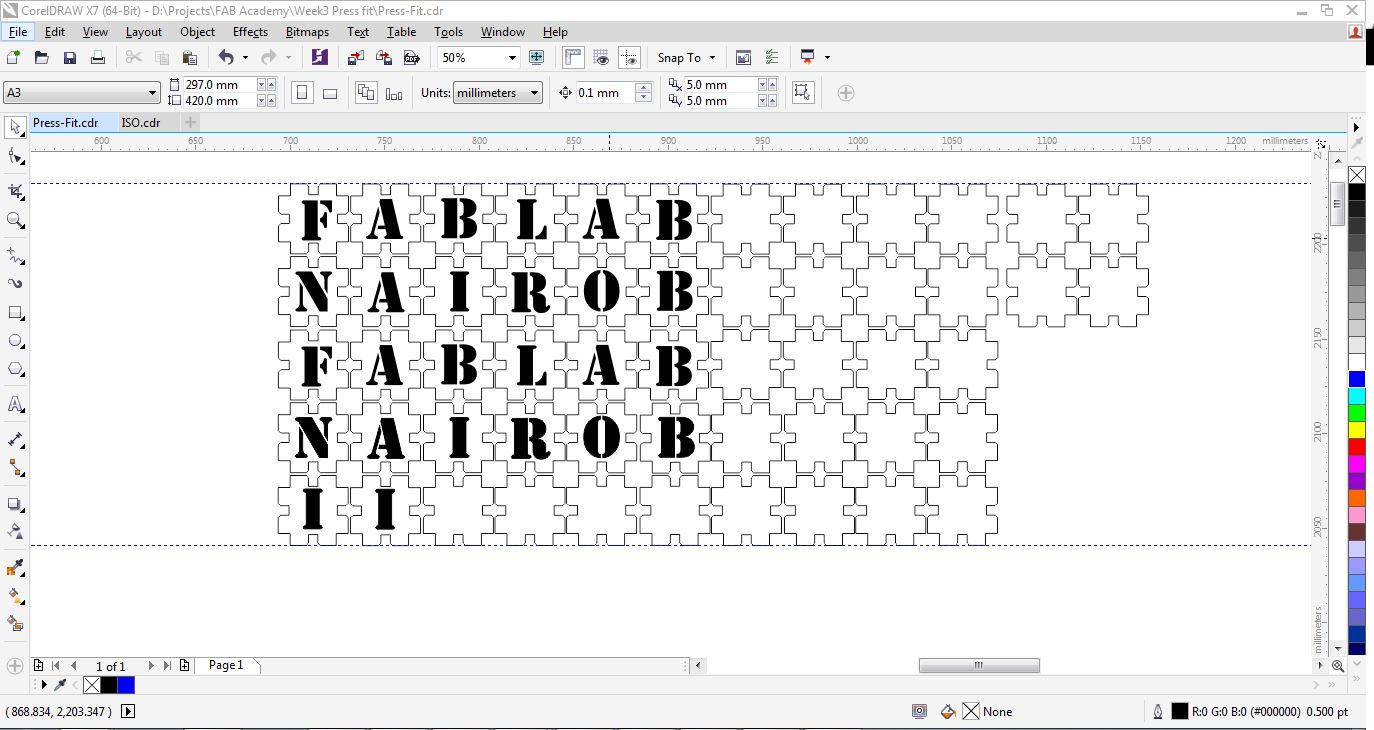
Task: Expand the A3 page size dropdown
Action: pyautogui.click(x=152, y=93)
